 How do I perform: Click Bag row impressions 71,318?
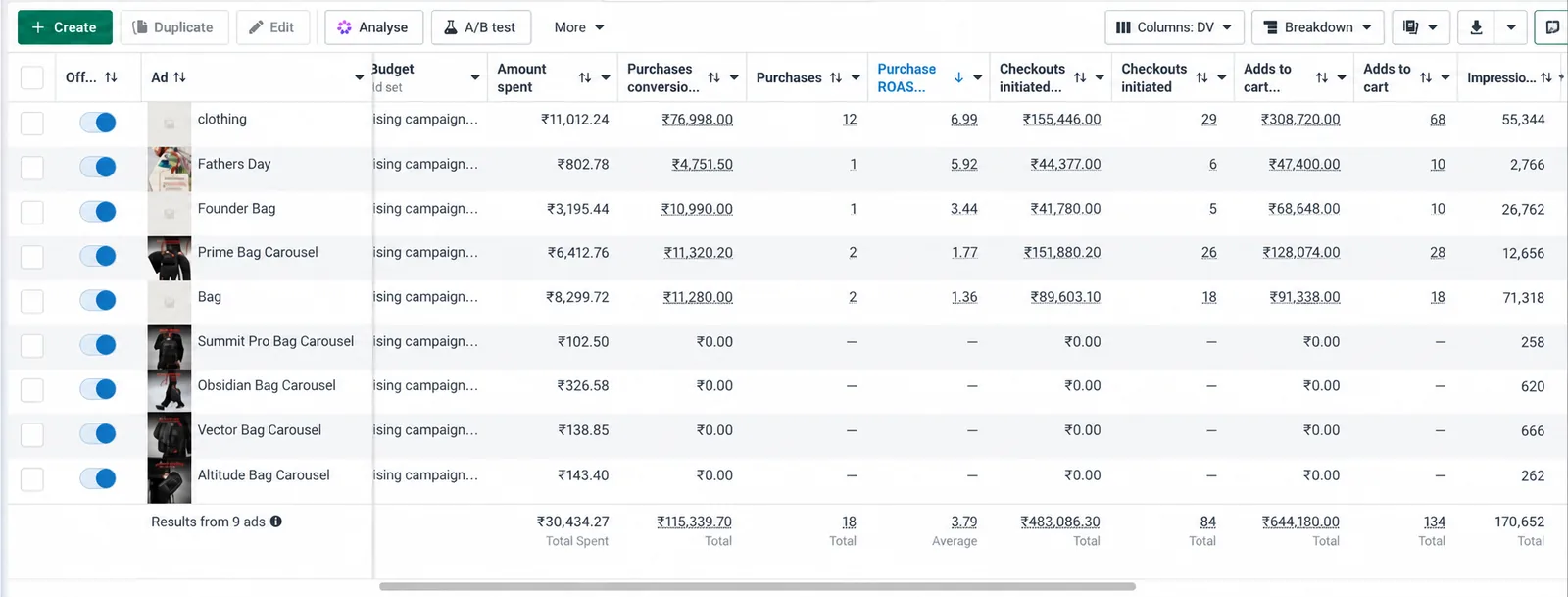click(1524, 298)
